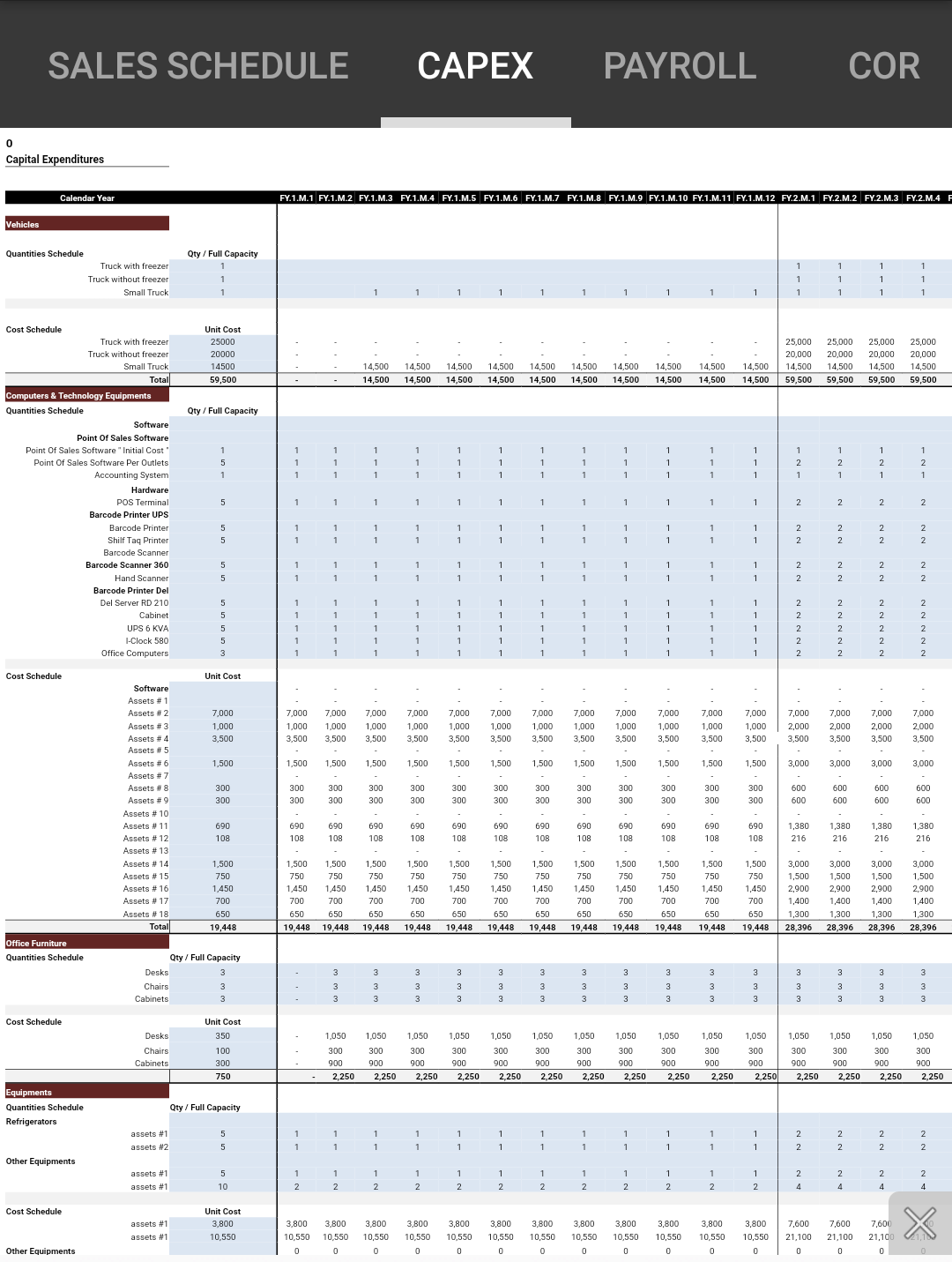Click the Hand Scanner row label
The width and height of the screenshot is (952, 1262).
click(141, 579)
